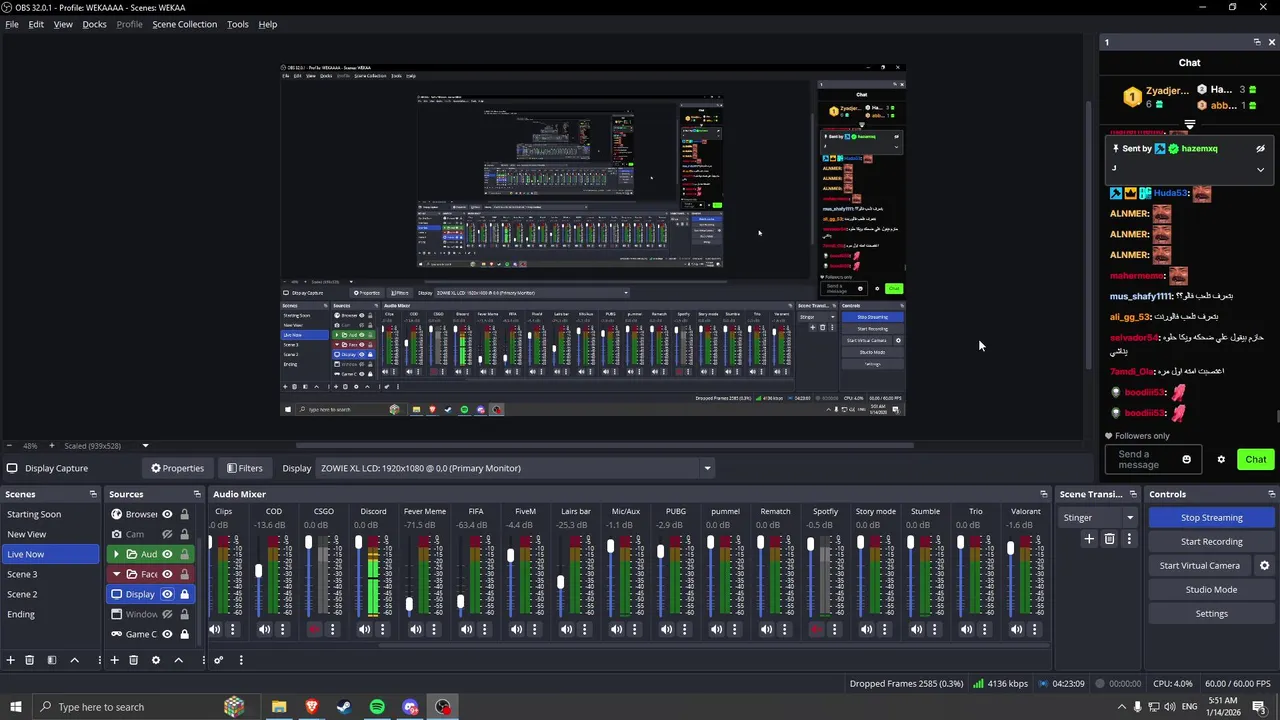Screen dimensions: 1280x720
Task: Open Steam from Windows taskbar
Action: coord(344,707)
